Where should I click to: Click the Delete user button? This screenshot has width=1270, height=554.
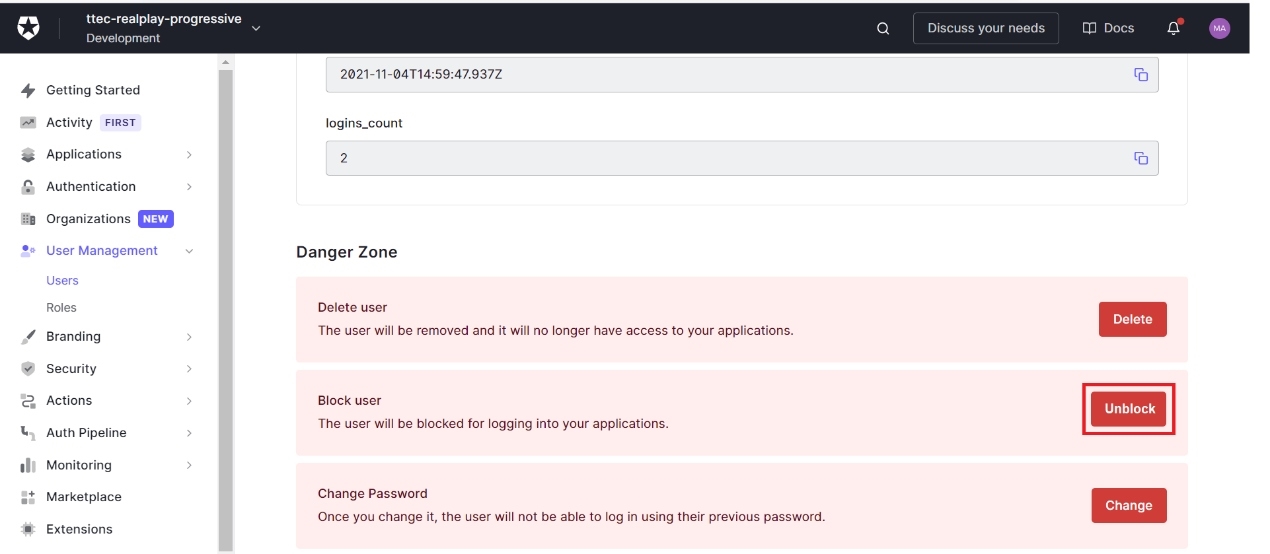[x=1132, y=319]
